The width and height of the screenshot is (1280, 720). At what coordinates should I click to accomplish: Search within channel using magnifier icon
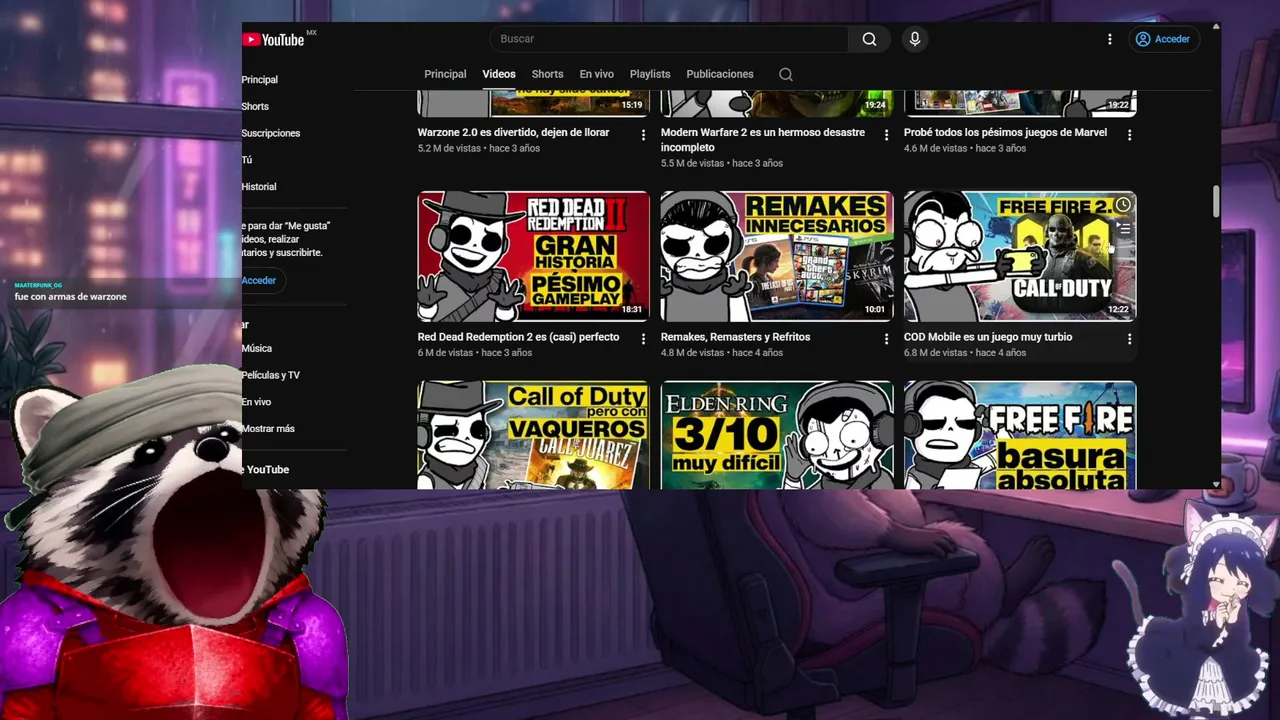click(786, 74)
